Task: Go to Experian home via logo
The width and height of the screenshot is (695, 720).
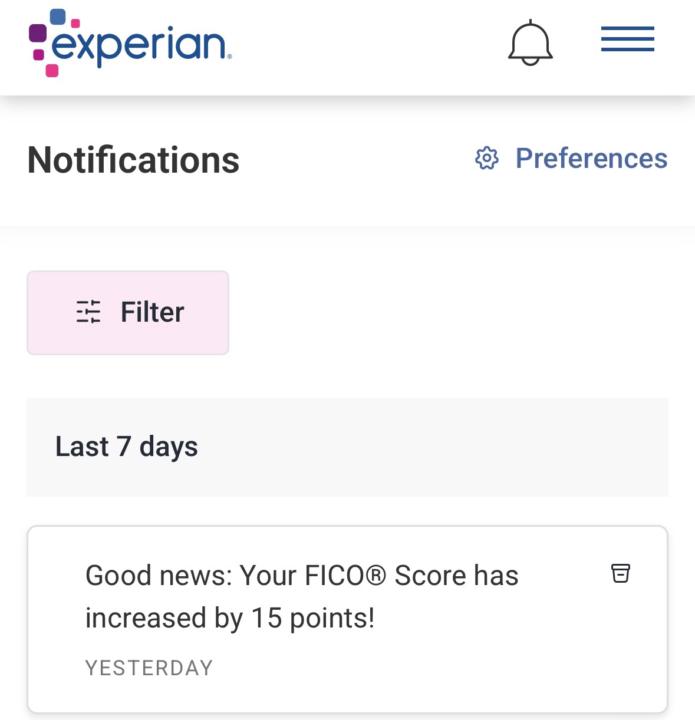Action: tap(129, 43)
